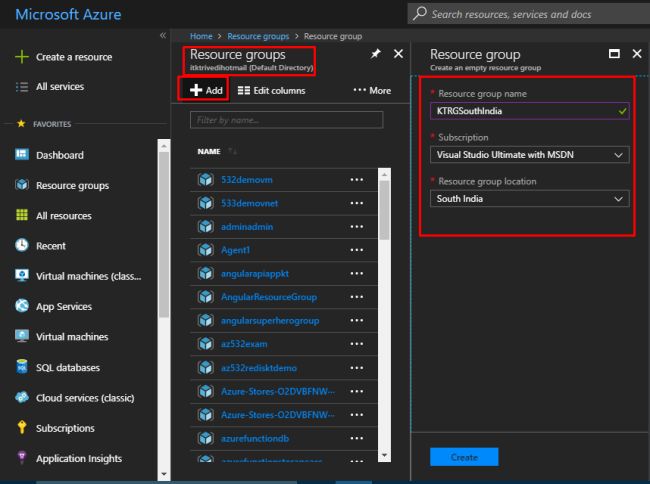Maximize the Resource group blade
Screen dimensions: 650x484
pos(614,54)
